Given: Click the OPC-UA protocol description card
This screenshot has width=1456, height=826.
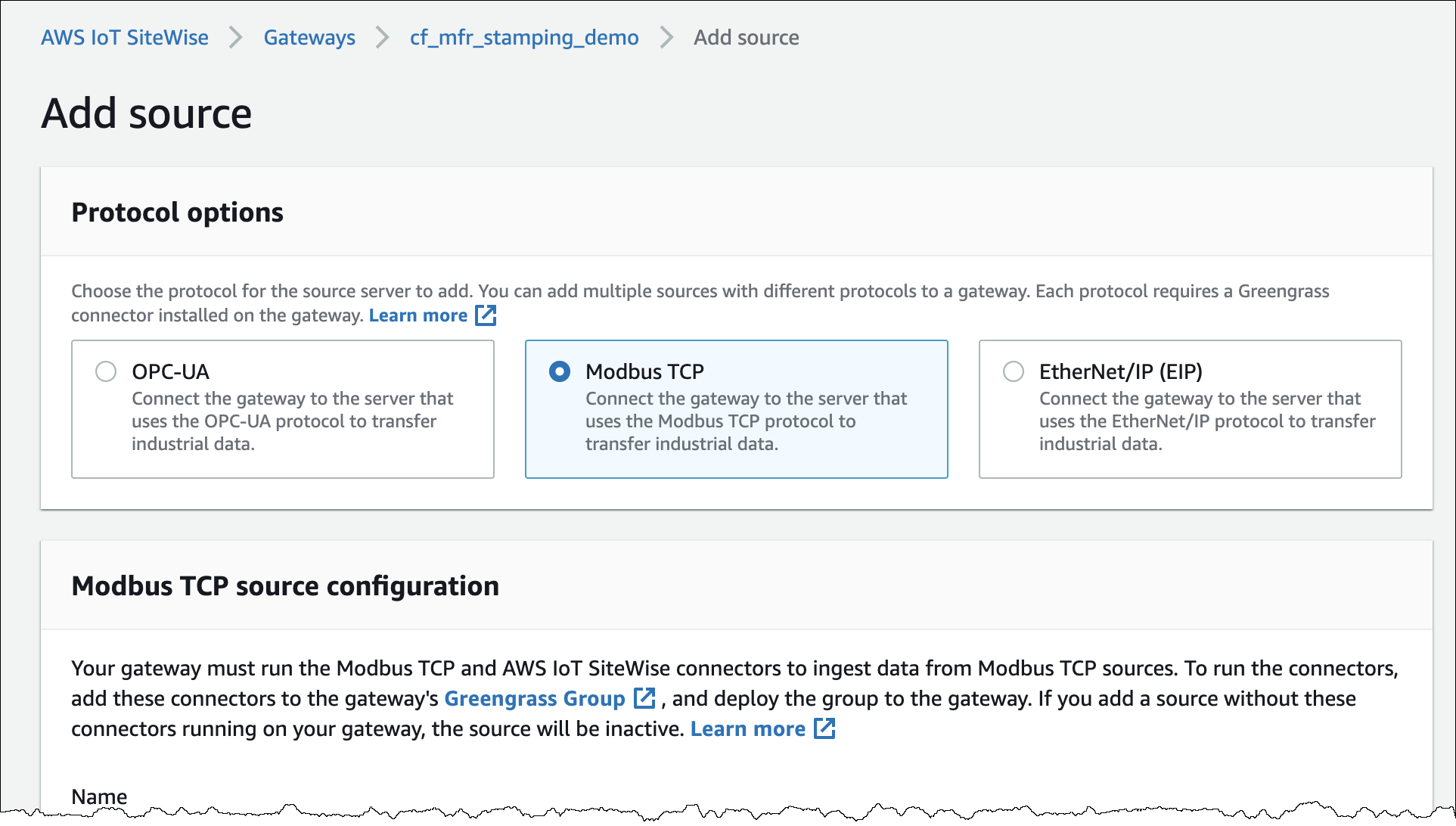Looking at the screenshot, I should pos(292,421).
